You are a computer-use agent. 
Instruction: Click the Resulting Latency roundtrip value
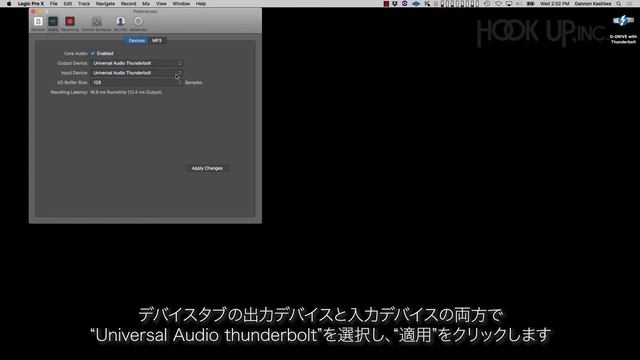(x=126, y=92)
